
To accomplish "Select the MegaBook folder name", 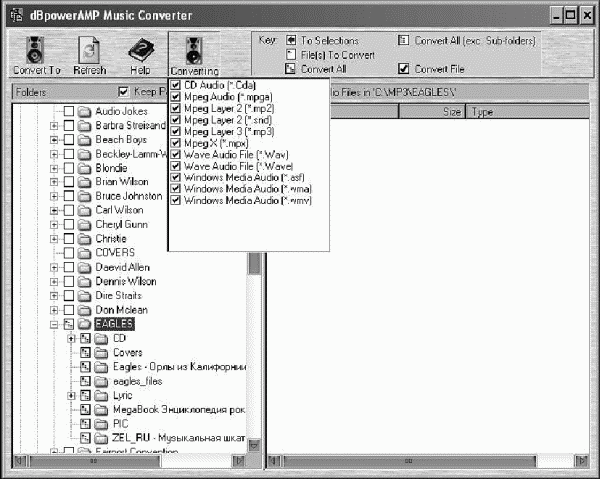I will tap(179, 410).
